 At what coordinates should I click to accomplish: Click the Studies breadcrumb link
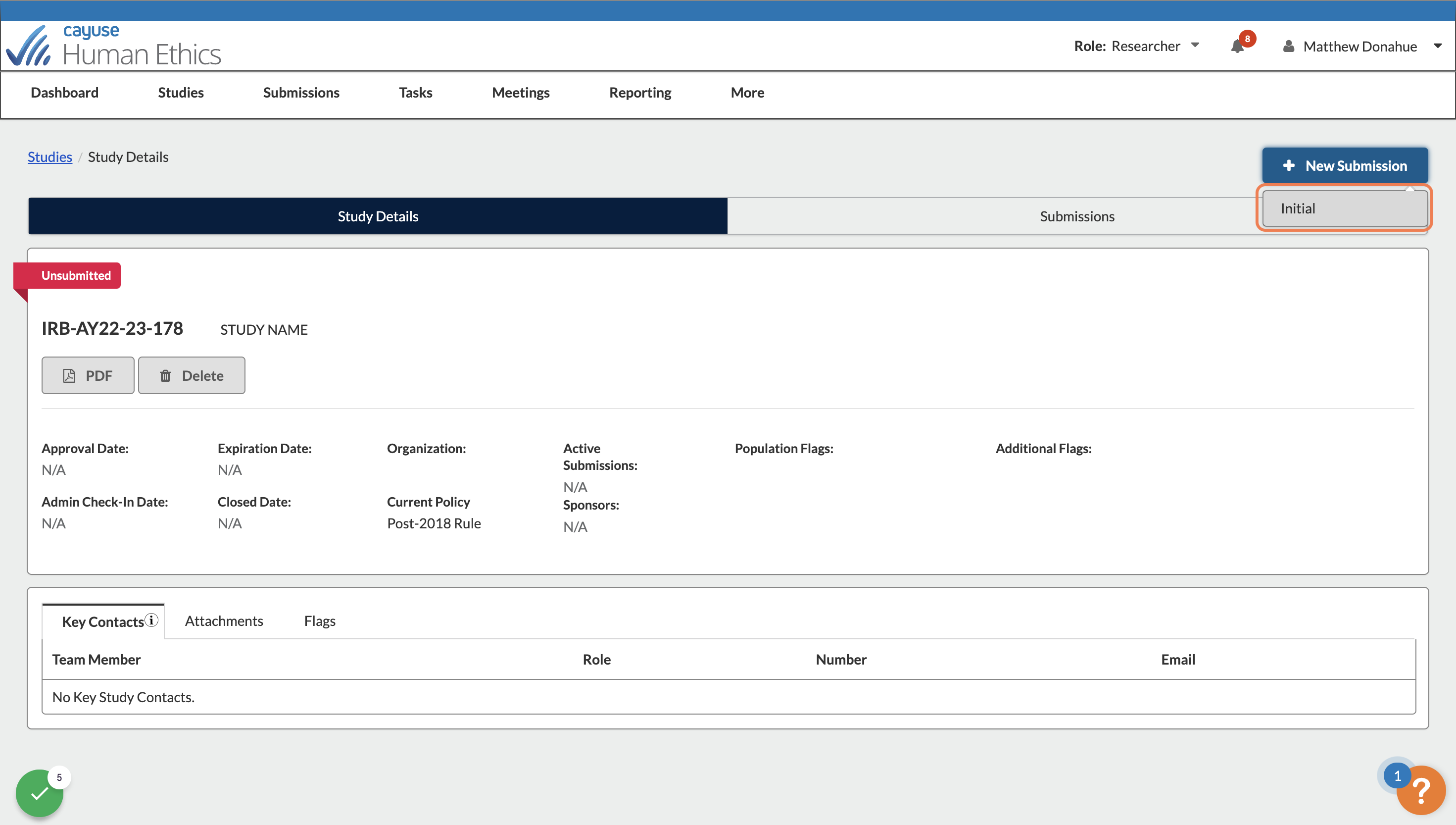(x=50, y=157)
